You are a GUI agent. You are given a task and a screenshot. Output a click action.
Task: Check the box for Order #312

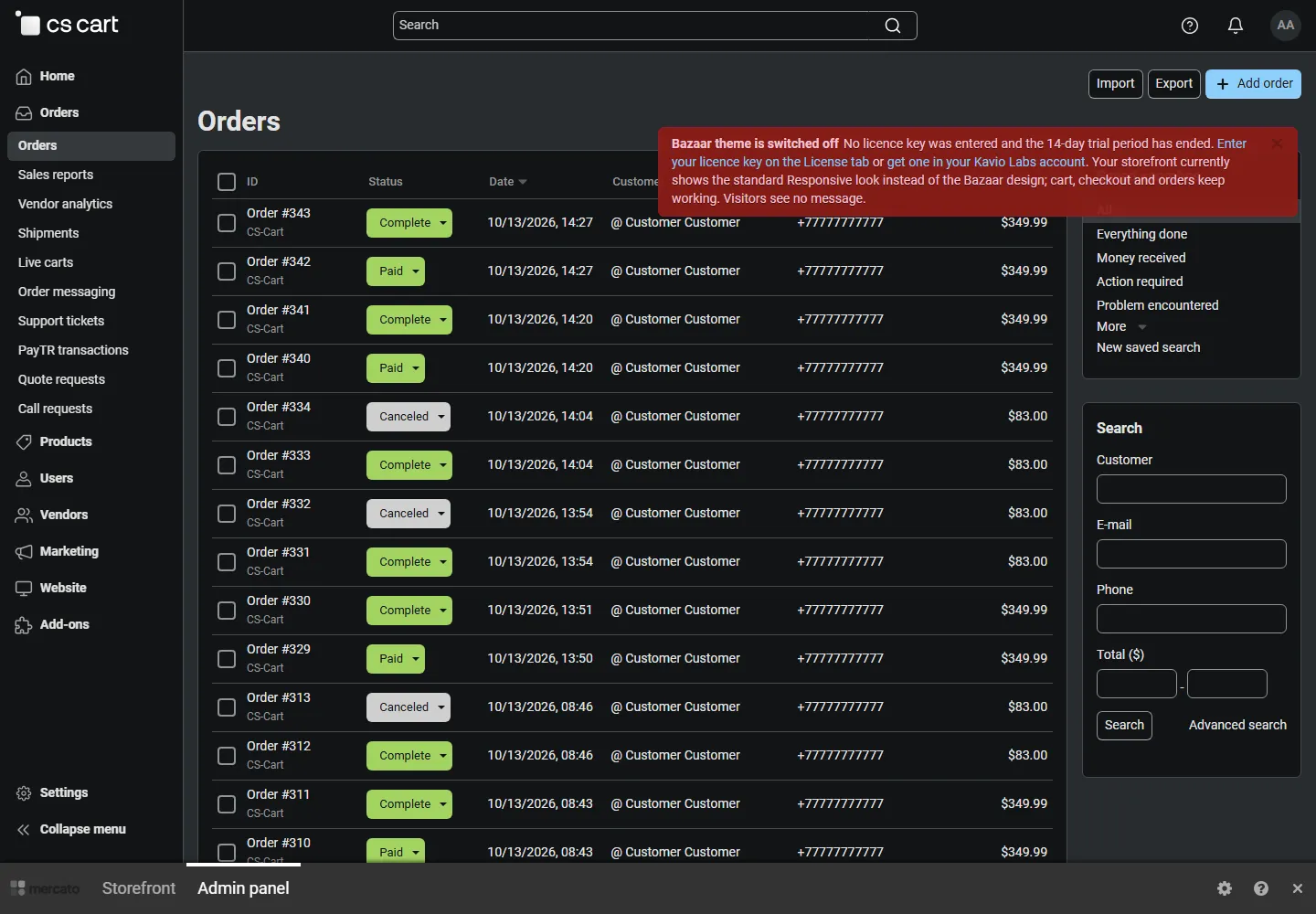[227, 756]
